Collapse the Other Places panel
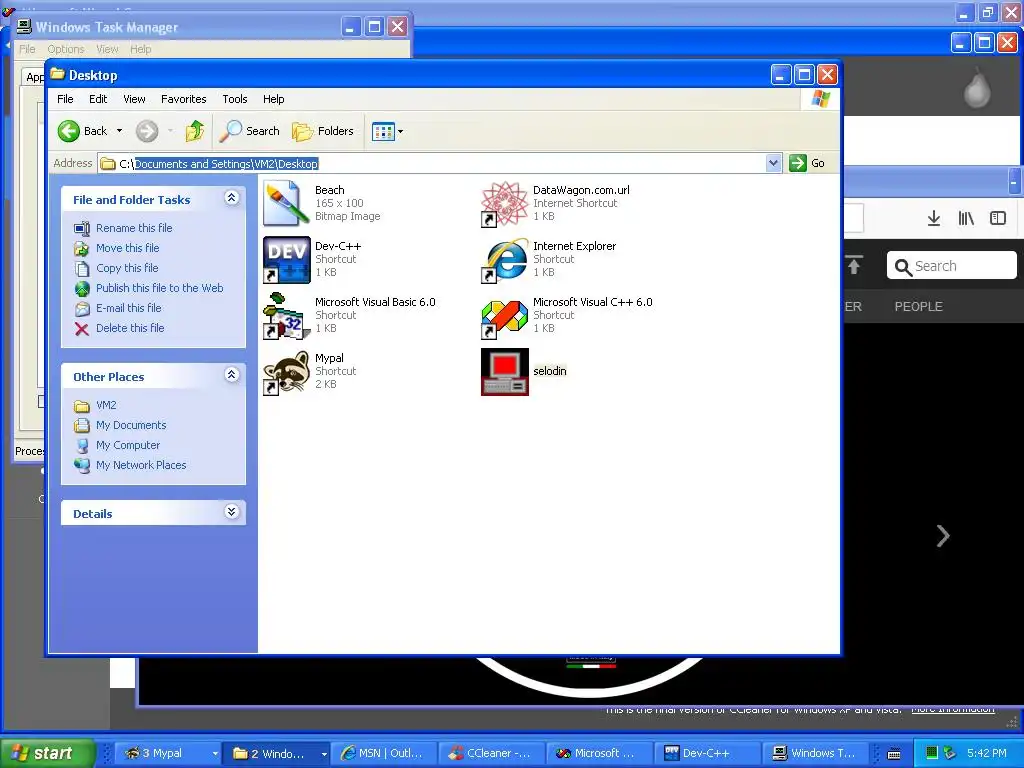This screenshot has height=768, width=1024. [x=232, y=375]
